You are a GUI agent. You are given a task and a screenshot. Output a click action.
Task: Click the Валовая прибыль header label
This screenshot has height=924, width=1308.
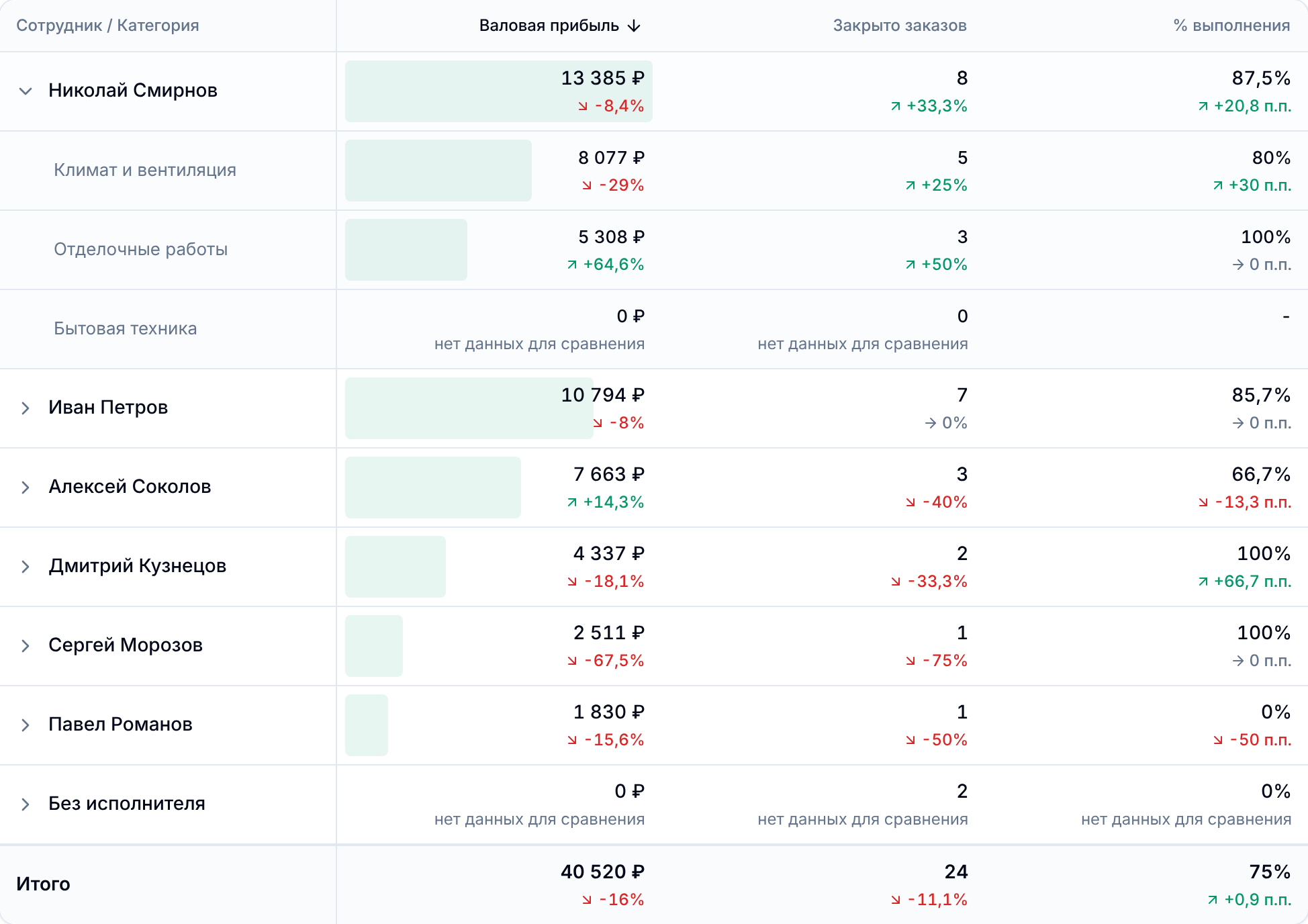click(549, 26)
